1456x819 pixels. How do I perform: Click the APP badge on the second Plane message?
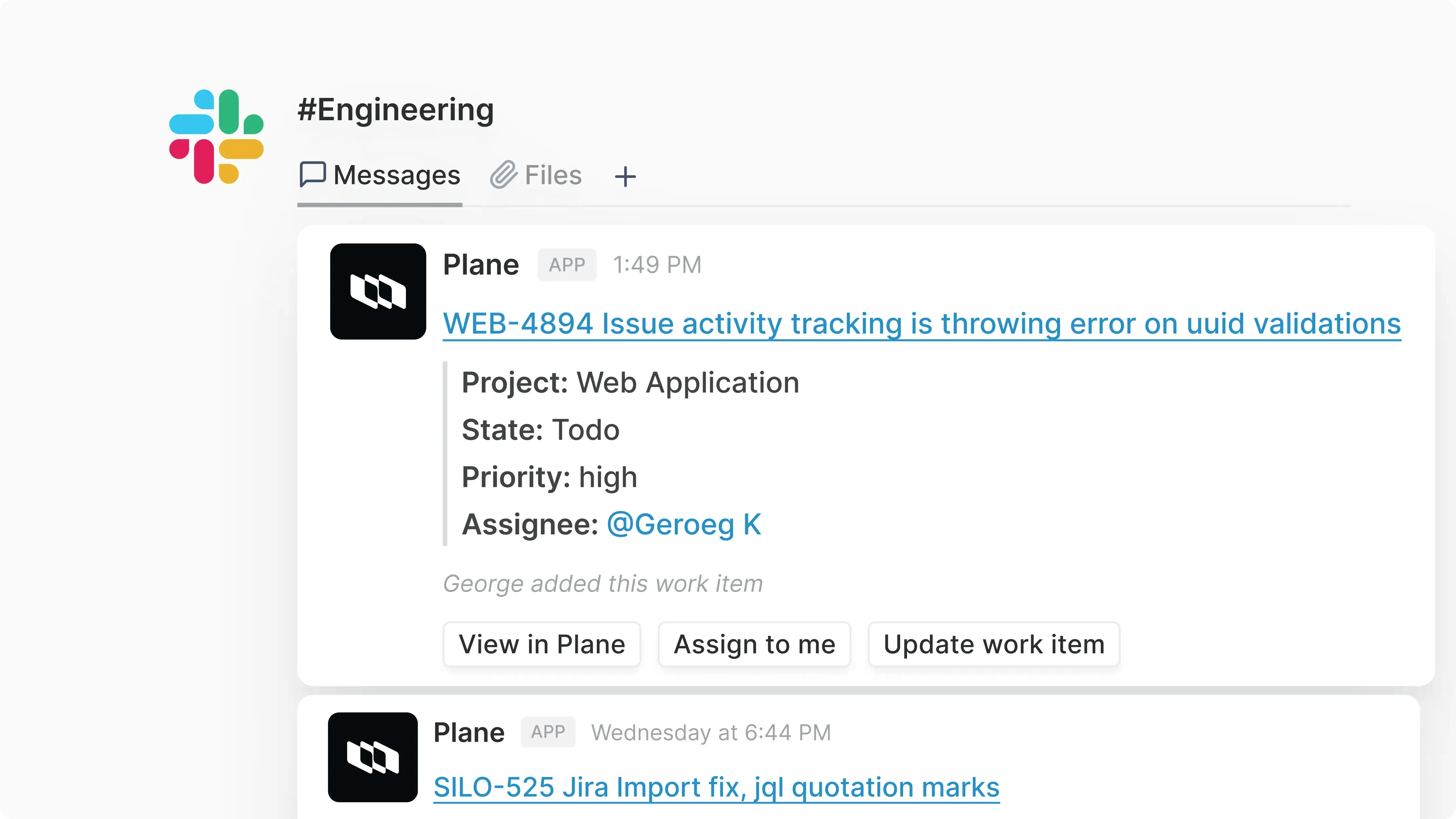click(x=547, y=732)
